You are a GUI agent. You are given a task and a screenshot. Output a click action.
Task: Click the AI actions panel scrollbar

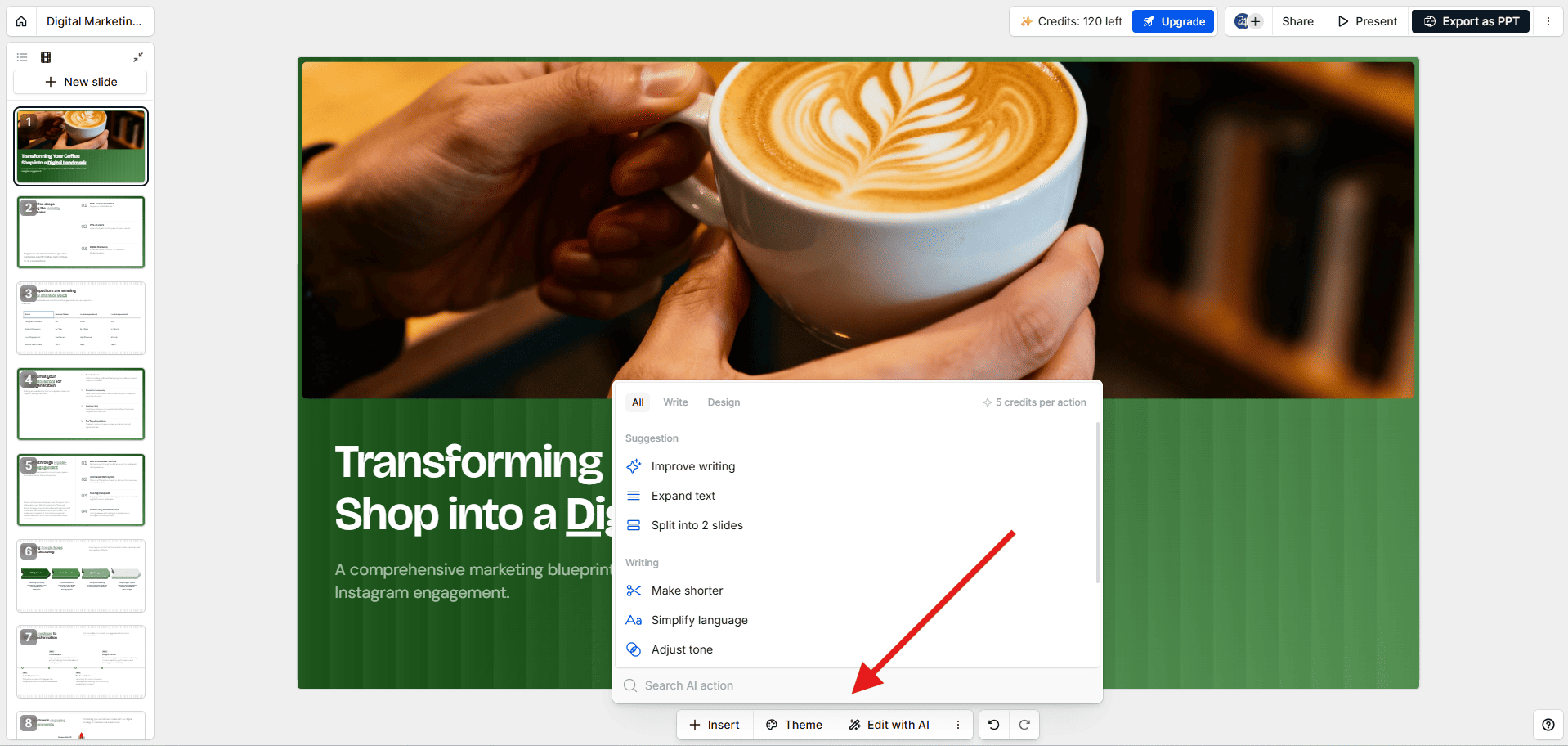point(1097,502)
